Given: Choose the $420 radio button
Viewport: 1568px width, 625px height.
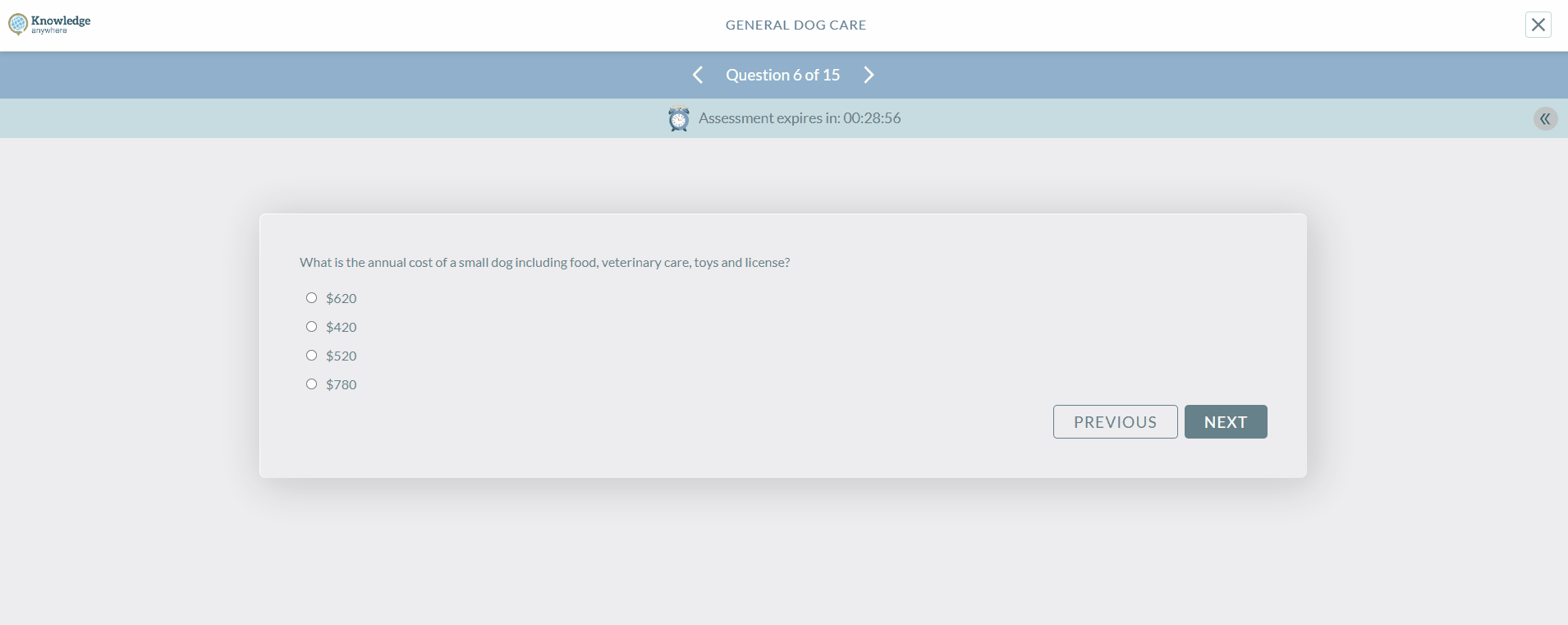Looking at the screenshot, I should click(311, 327).
